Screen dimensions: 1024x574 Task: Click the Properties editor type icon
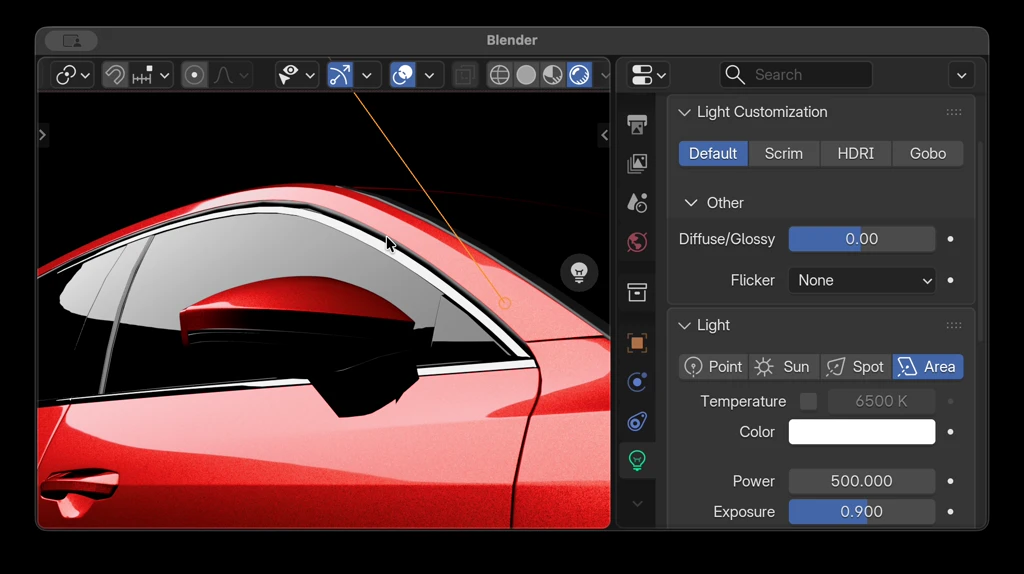pos(642,75)
